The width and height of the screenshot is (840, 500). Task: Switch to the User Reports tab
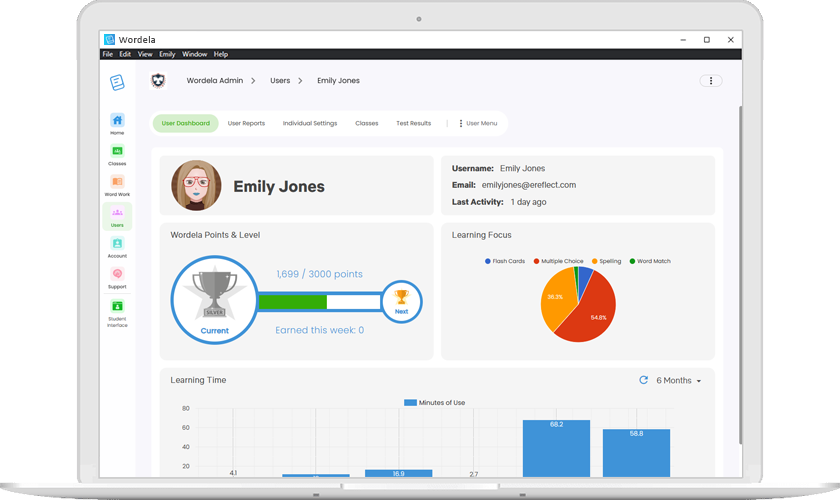246,123
